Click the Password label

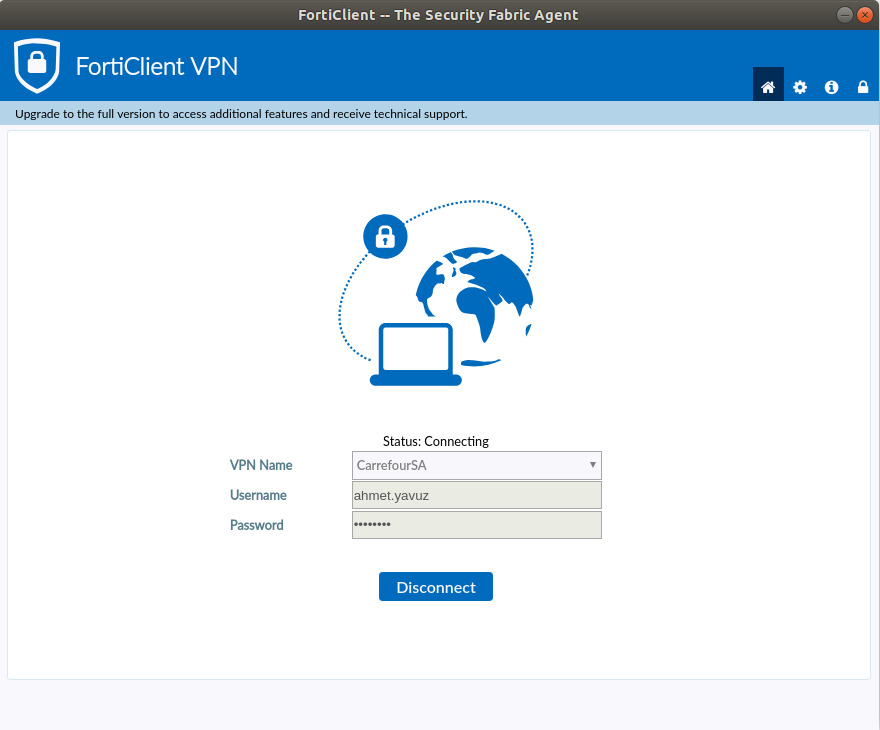pos(256,525)
